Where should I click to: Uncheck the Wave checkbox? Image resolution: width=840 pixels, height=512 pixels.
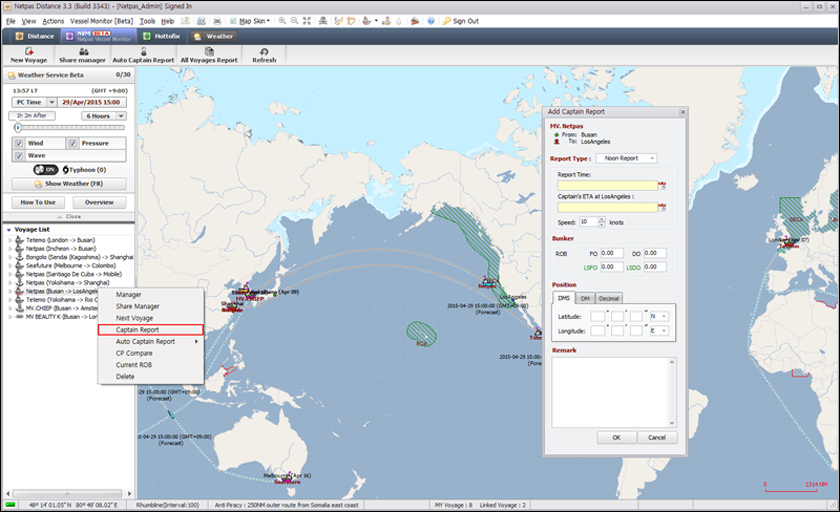[x=19, y=155]
